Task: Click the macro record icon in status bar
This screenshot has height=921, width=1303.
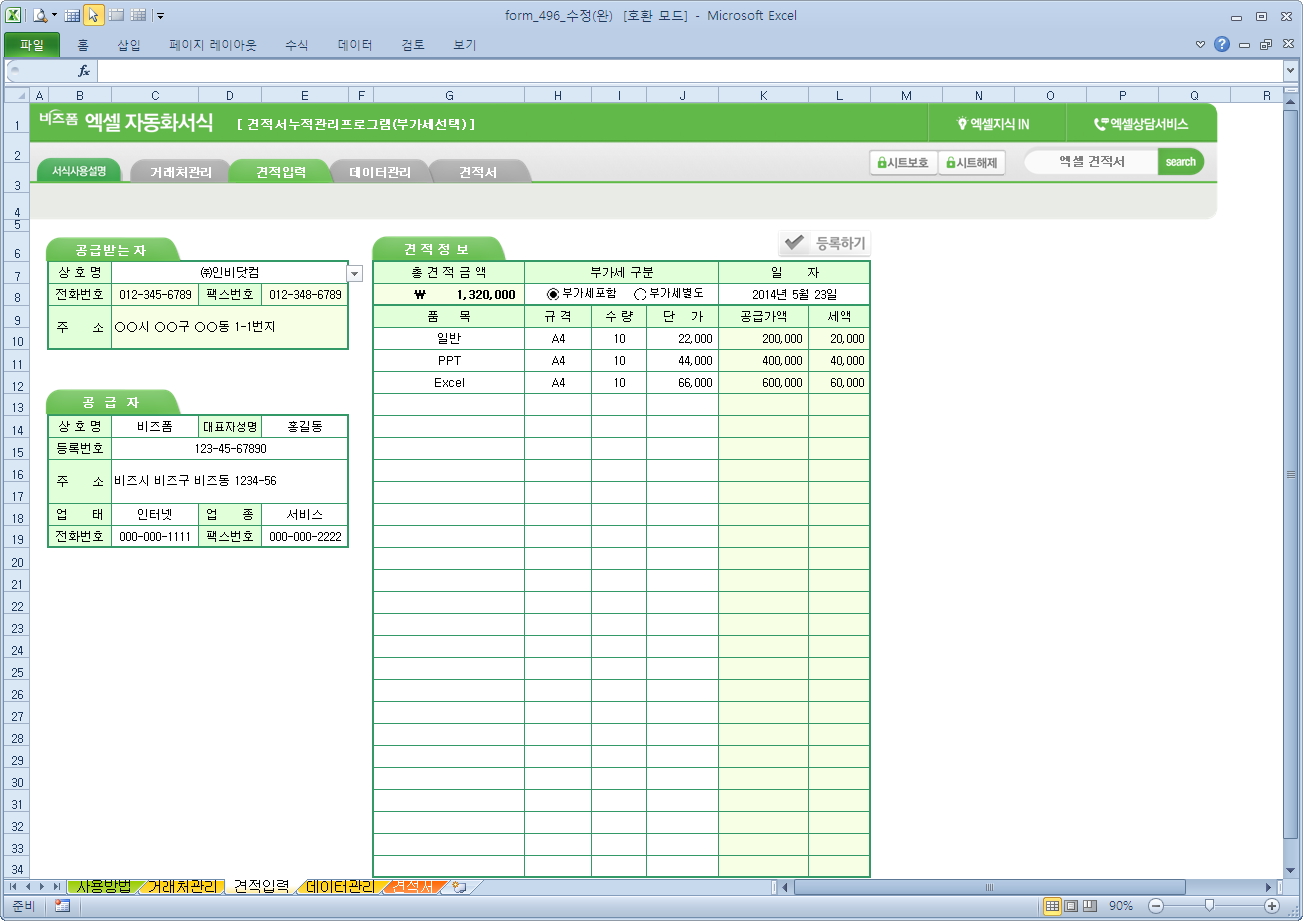Action: [x=62, y=905]
